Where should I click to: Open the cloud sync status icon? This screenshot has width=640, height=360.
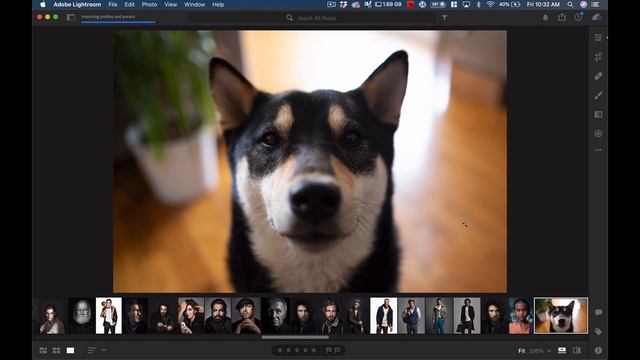(x=597, y=17)
